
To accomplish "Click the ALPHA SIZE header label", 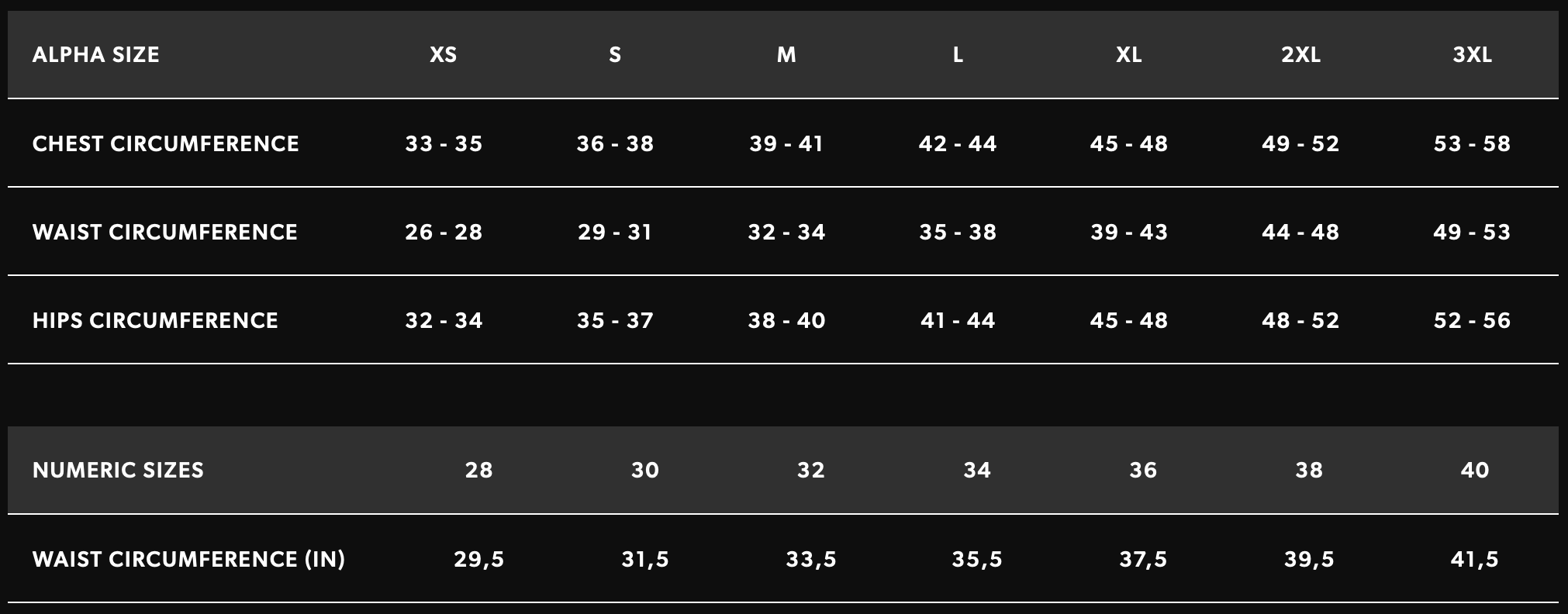I will [x=95, y=55].
